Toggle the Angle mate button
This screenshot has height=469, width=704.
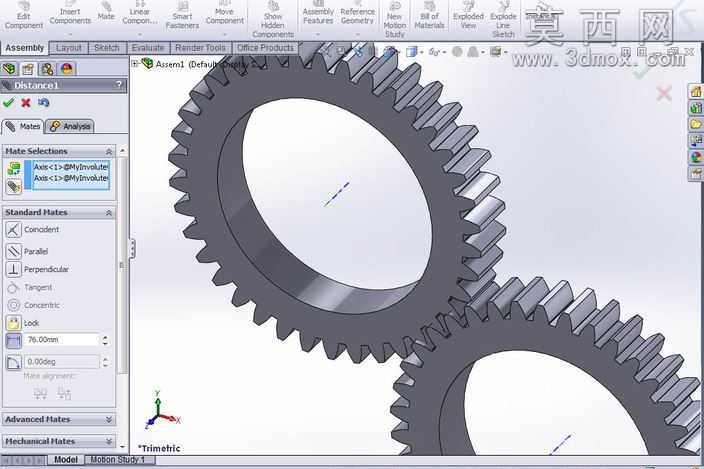coord(13,362)
